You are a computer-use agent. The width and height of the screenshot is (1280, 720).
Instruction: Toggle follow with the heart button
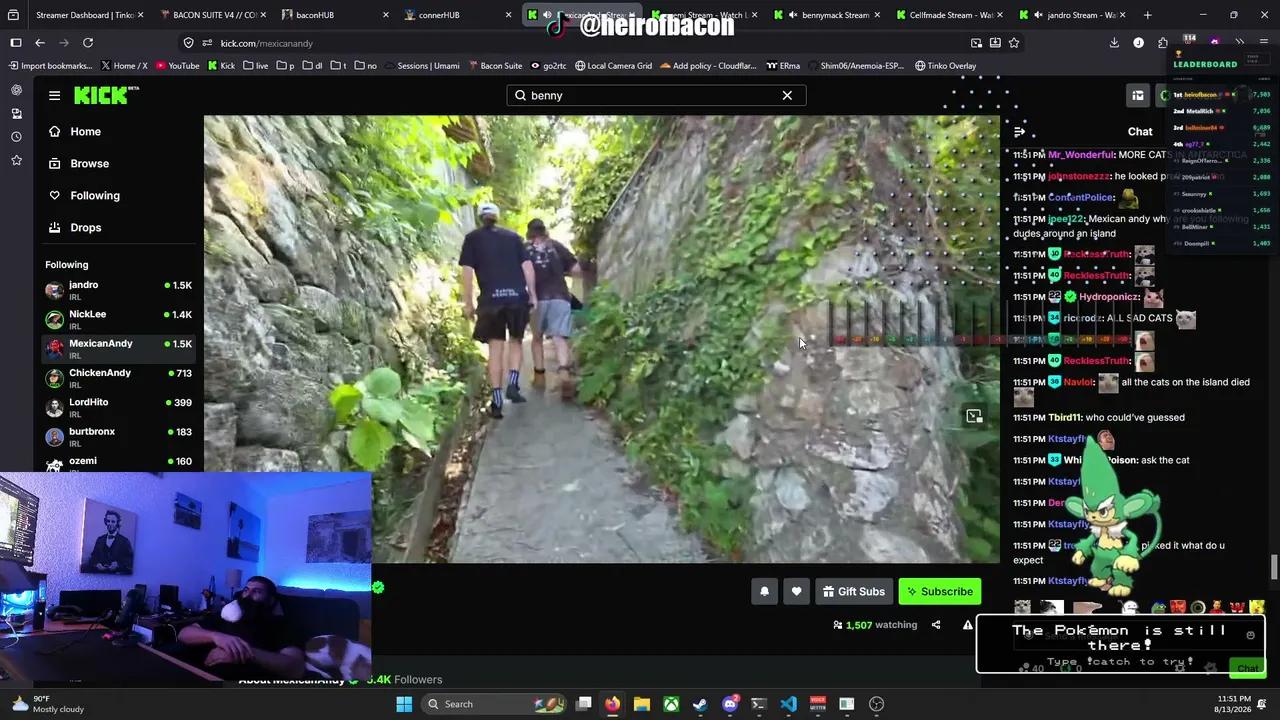tap(796, 591)
